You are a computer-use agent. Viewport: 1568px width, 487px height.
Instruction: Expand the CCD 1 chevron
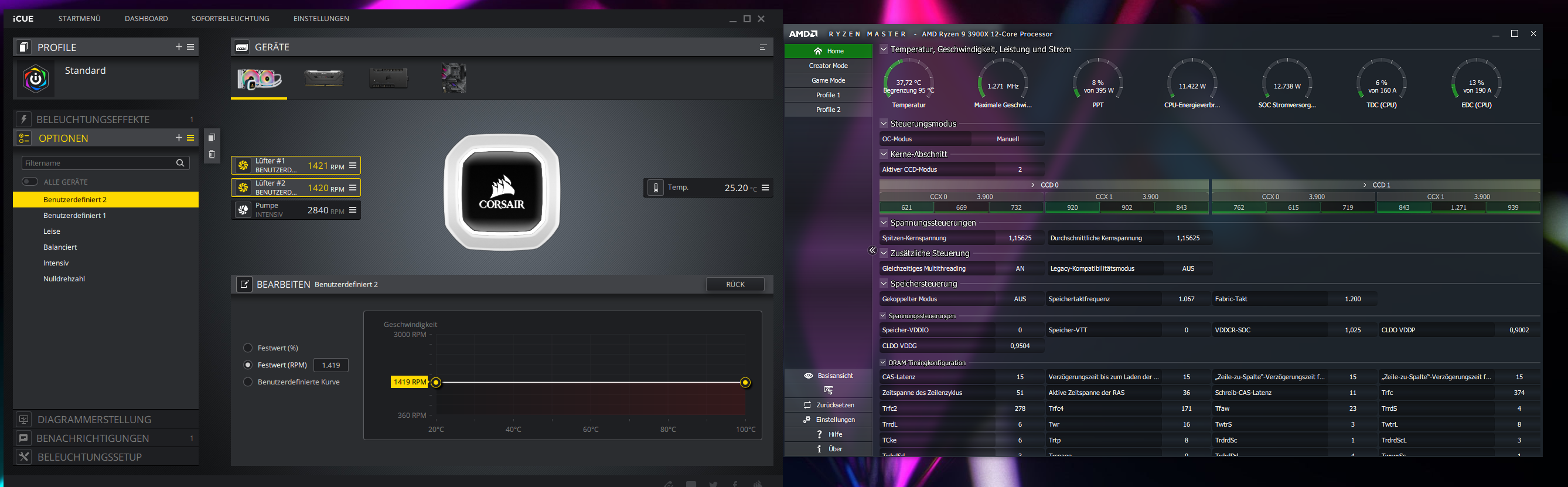(x=1365, y=185)
